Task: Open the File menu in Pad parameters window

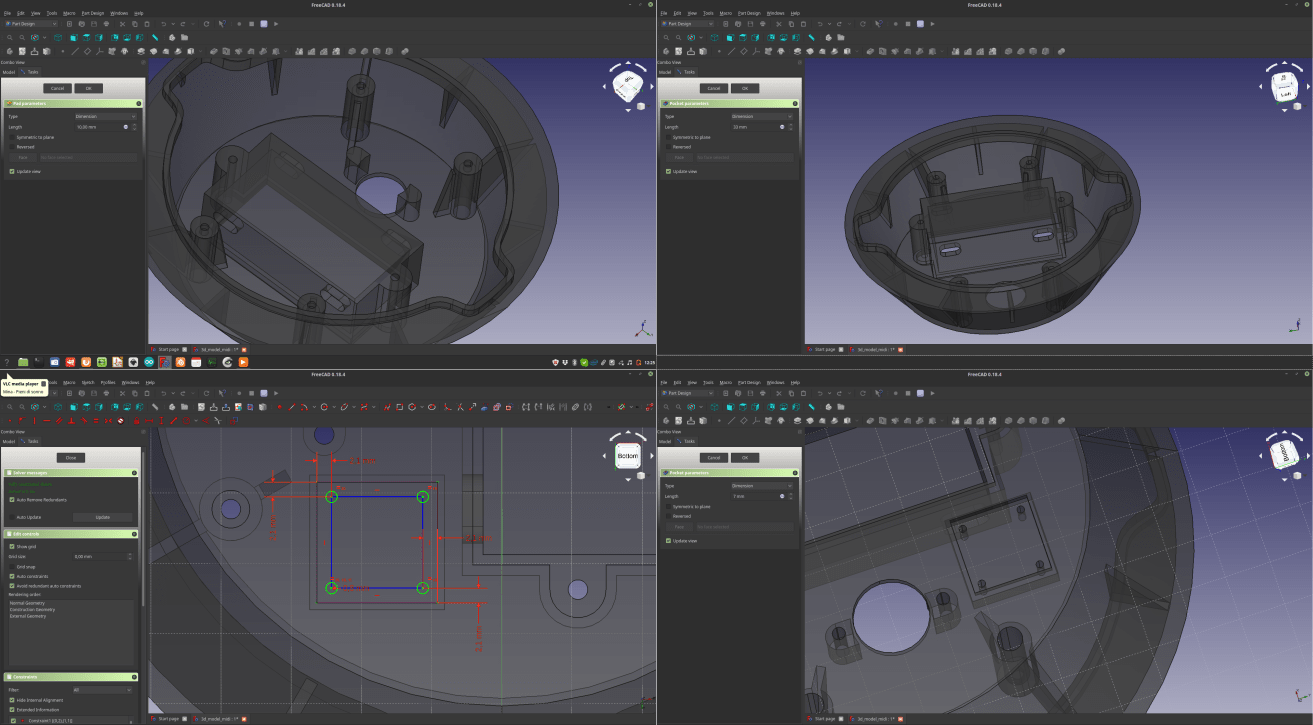Action: point(5,13)
